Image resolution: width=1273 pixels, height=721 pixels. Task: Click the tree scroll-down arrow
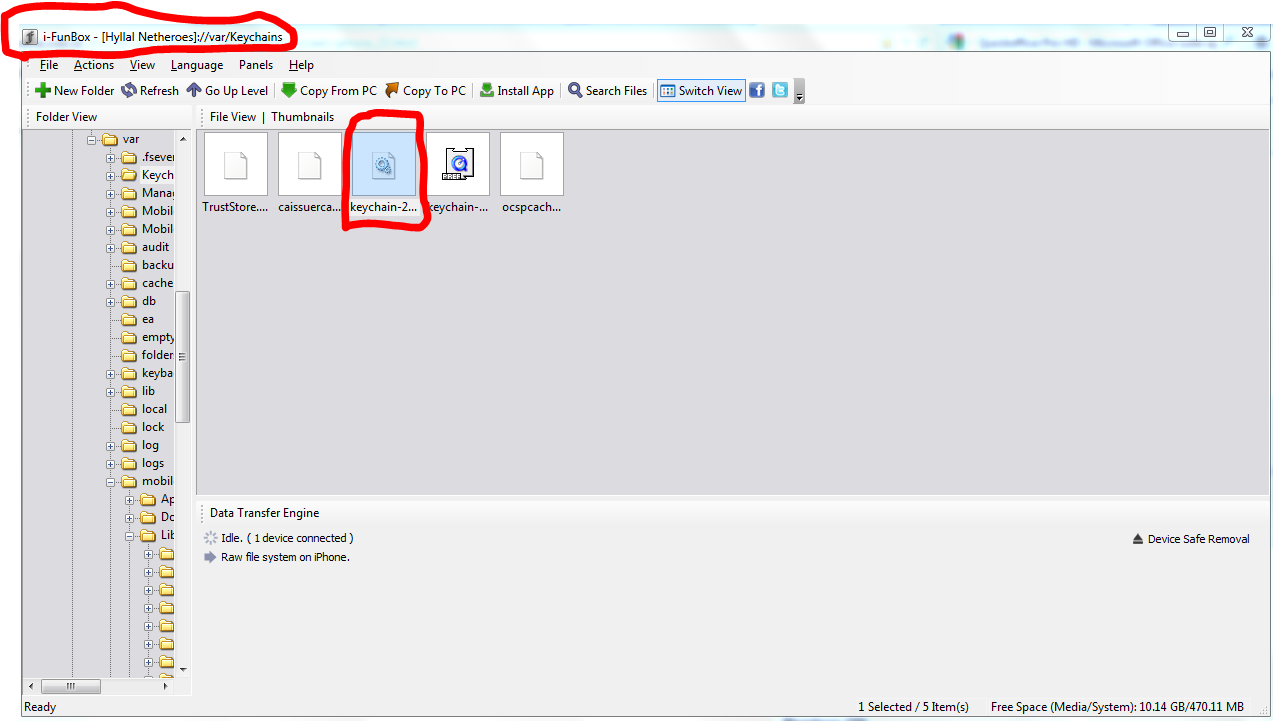tap(182, 669)
